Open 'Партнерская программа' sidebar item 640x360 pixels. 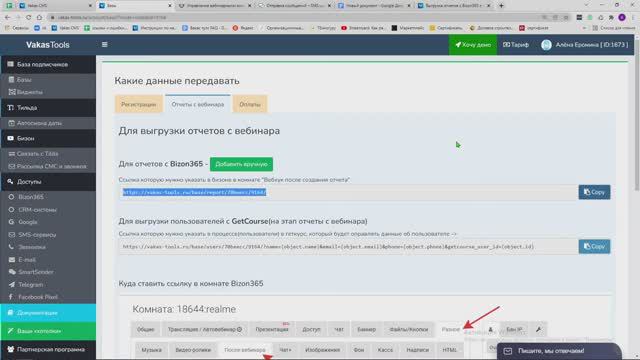click(48, 349)
